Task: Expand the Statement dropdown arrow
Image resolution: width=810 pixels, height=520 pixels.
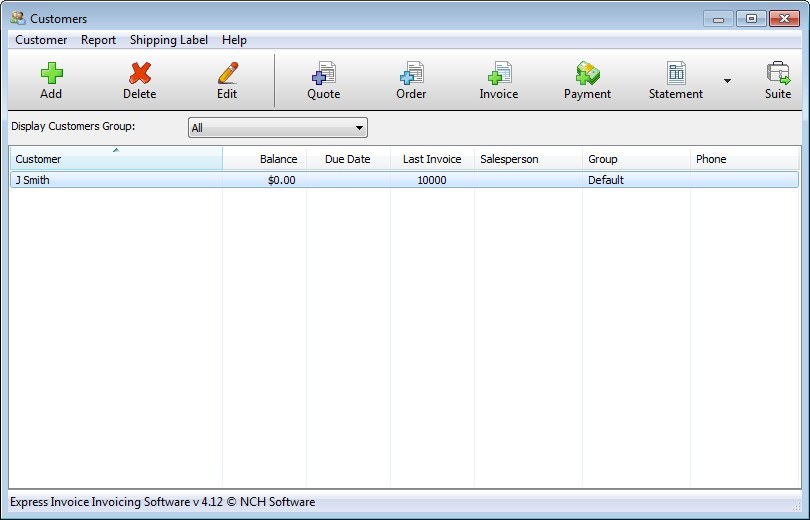Action: coord(727,81)
